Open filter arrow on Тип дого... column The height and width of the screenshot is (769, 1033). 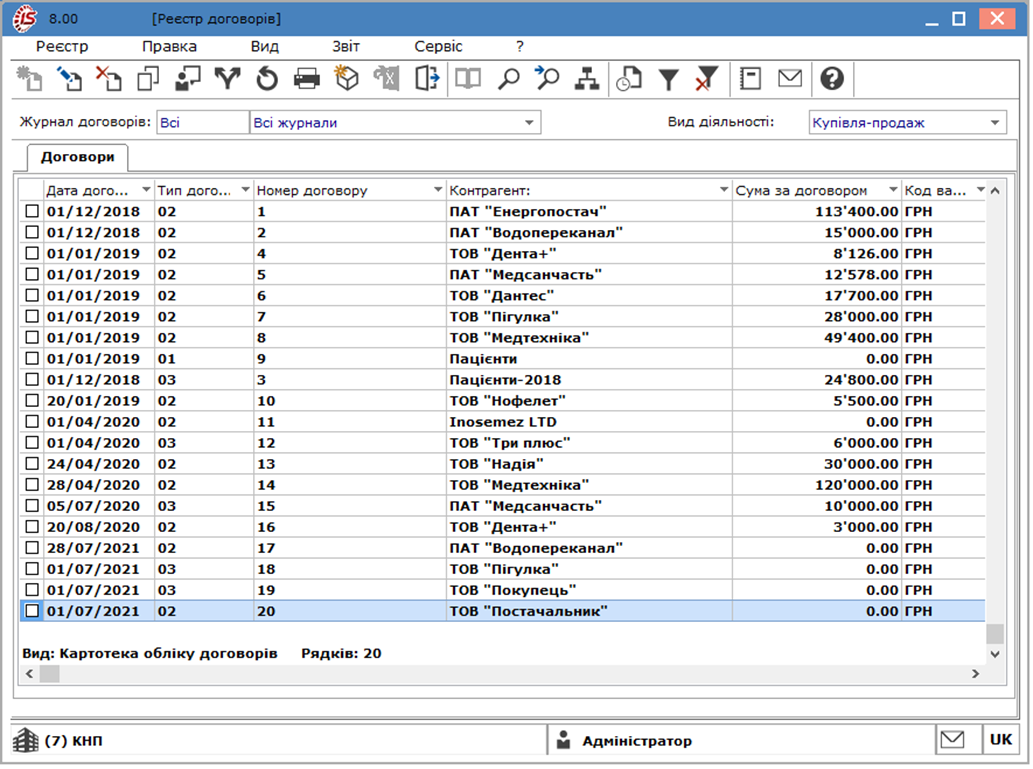tap(245, 190)
